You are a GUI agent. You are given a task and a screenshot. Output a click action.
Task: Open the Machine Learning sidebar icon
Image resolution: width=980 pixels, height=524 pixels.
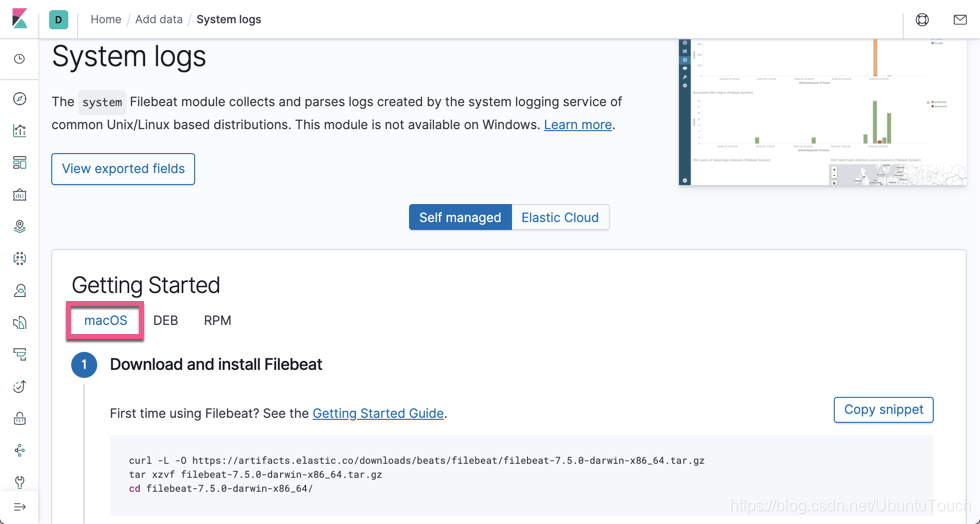click(19, 259)
